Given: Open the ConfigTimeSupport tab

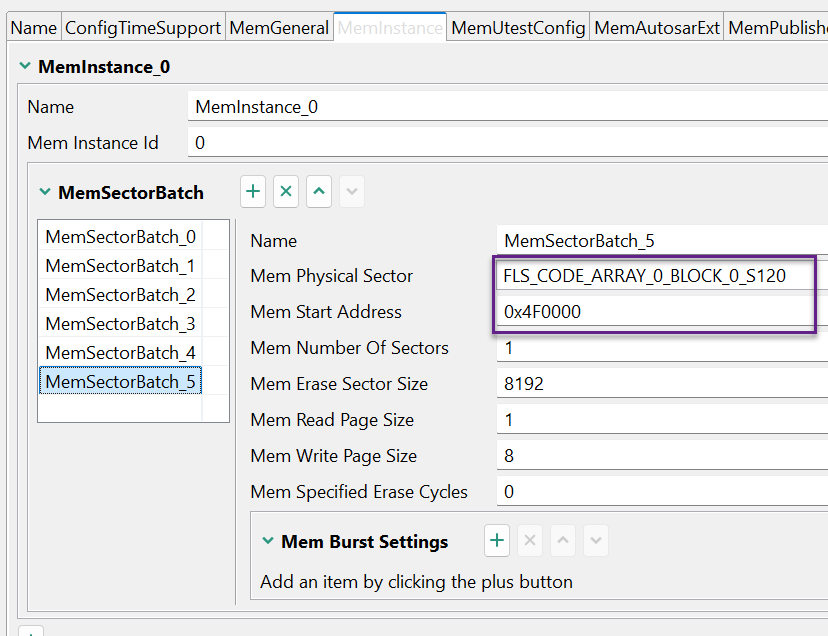Looking at the screenshot, I should click(x=143, y=27).
